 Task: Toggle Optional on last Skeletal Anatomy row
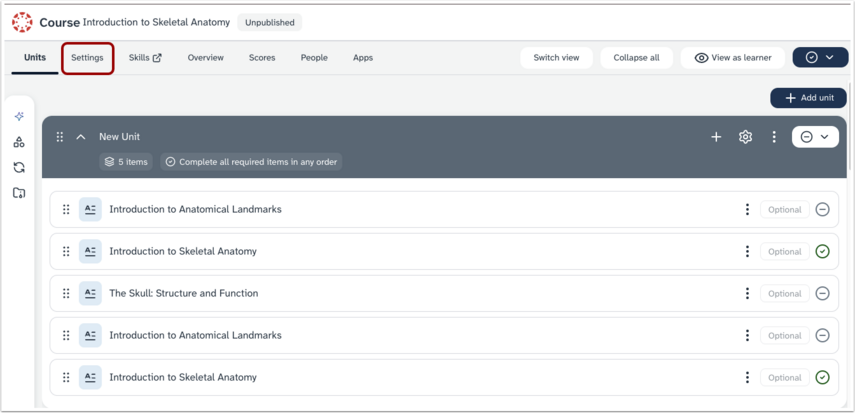[x=785, y=378]
